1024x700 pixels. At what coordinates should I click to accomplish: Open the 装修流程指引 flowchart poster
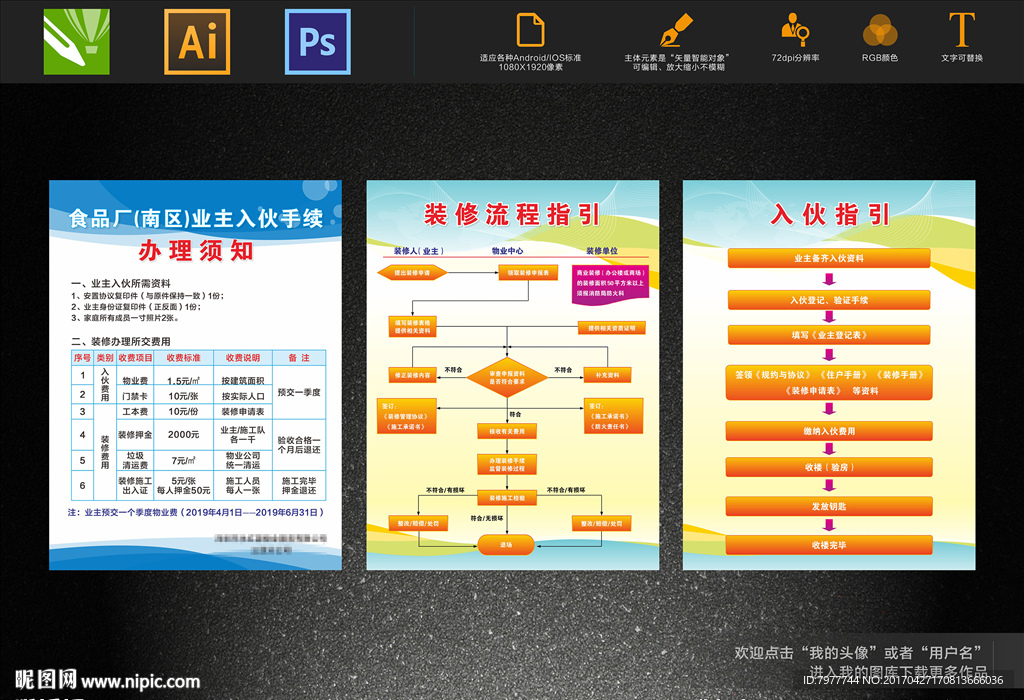tap(513, 375)
